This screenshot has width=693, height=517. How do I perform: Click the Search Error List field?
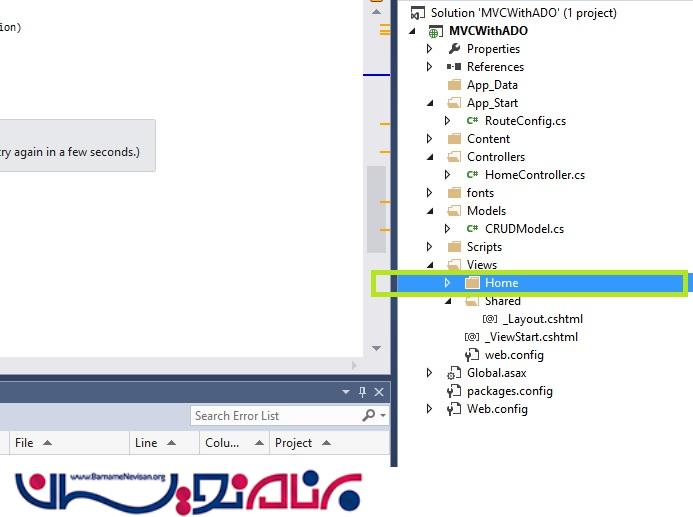click(289, 416)
